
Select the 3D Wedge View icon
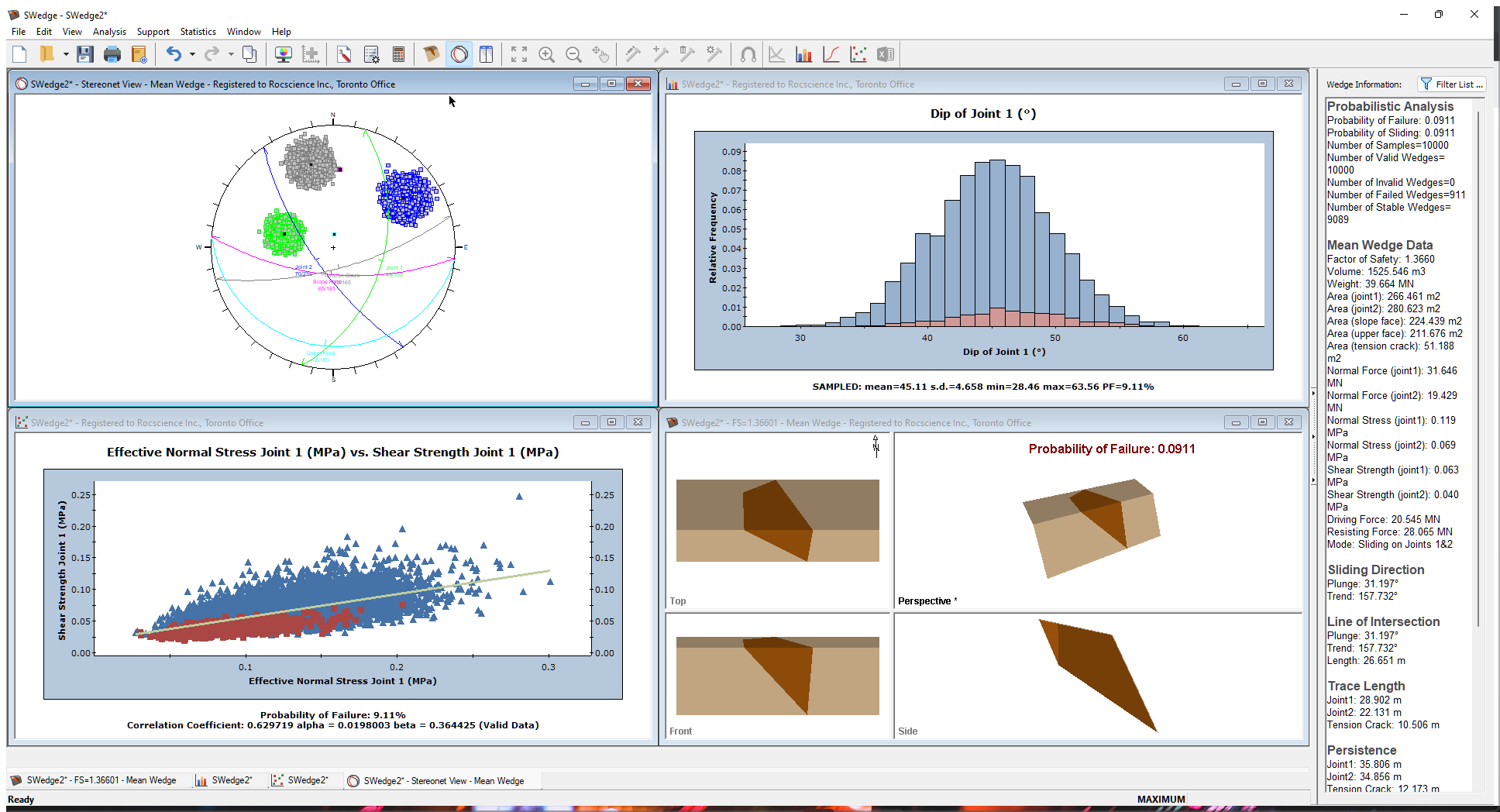pos(431,53)
